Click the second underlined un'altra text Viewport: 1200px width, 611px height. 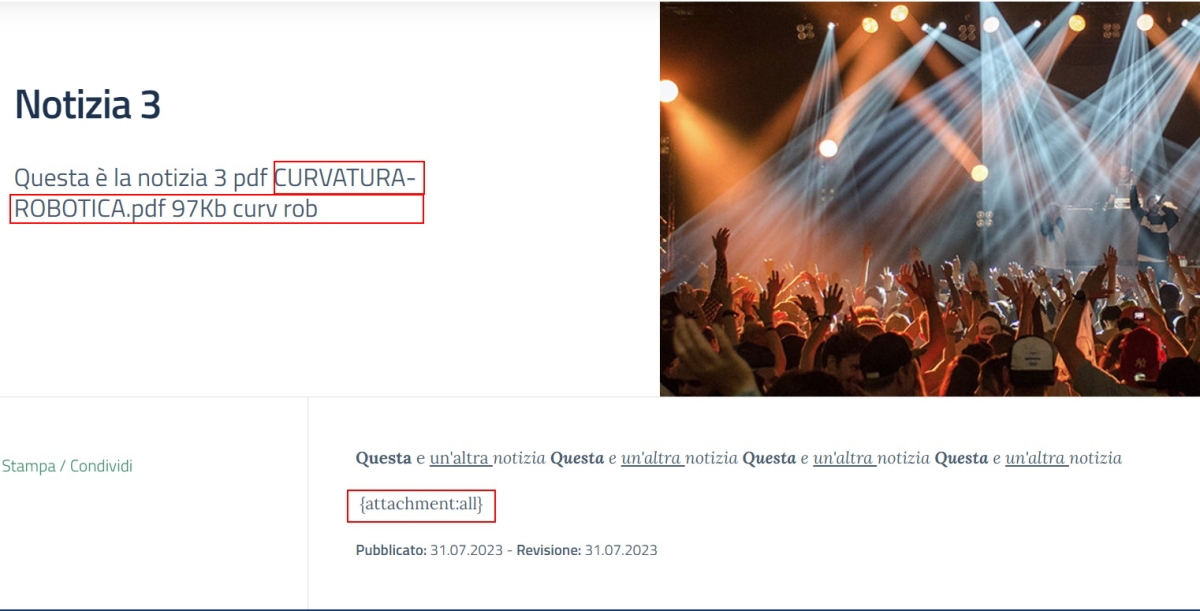point(651,458)
